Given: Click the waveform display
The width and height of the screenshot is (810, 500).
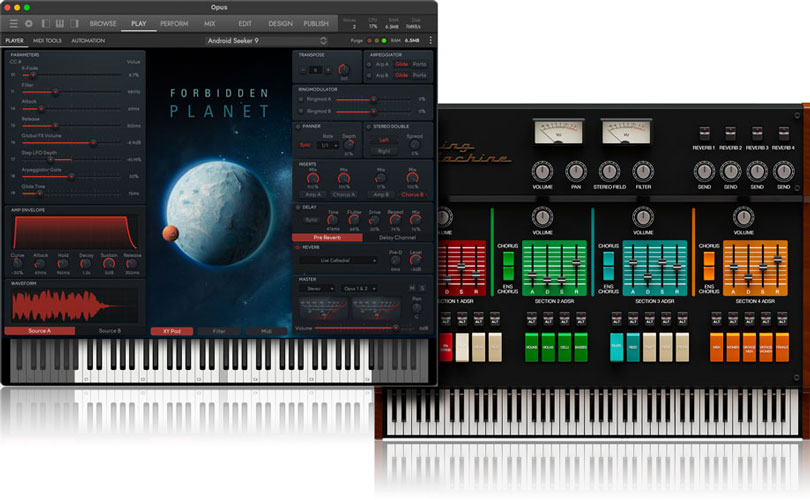Looking at the screenshot, I should [x=75, y=305].
